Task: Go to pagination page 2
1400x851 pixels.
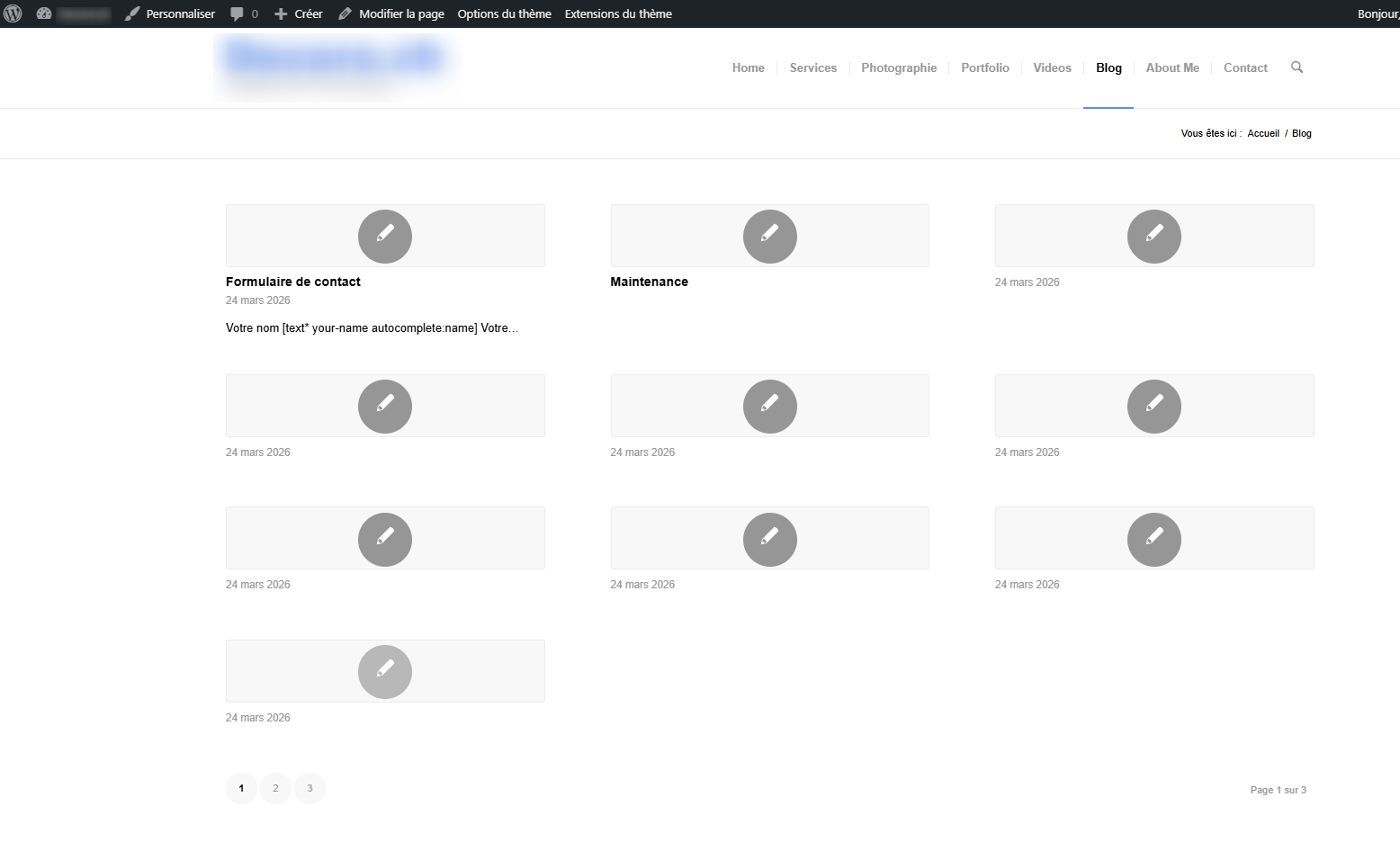Action: pyautogui.click(x=275, y=788)
